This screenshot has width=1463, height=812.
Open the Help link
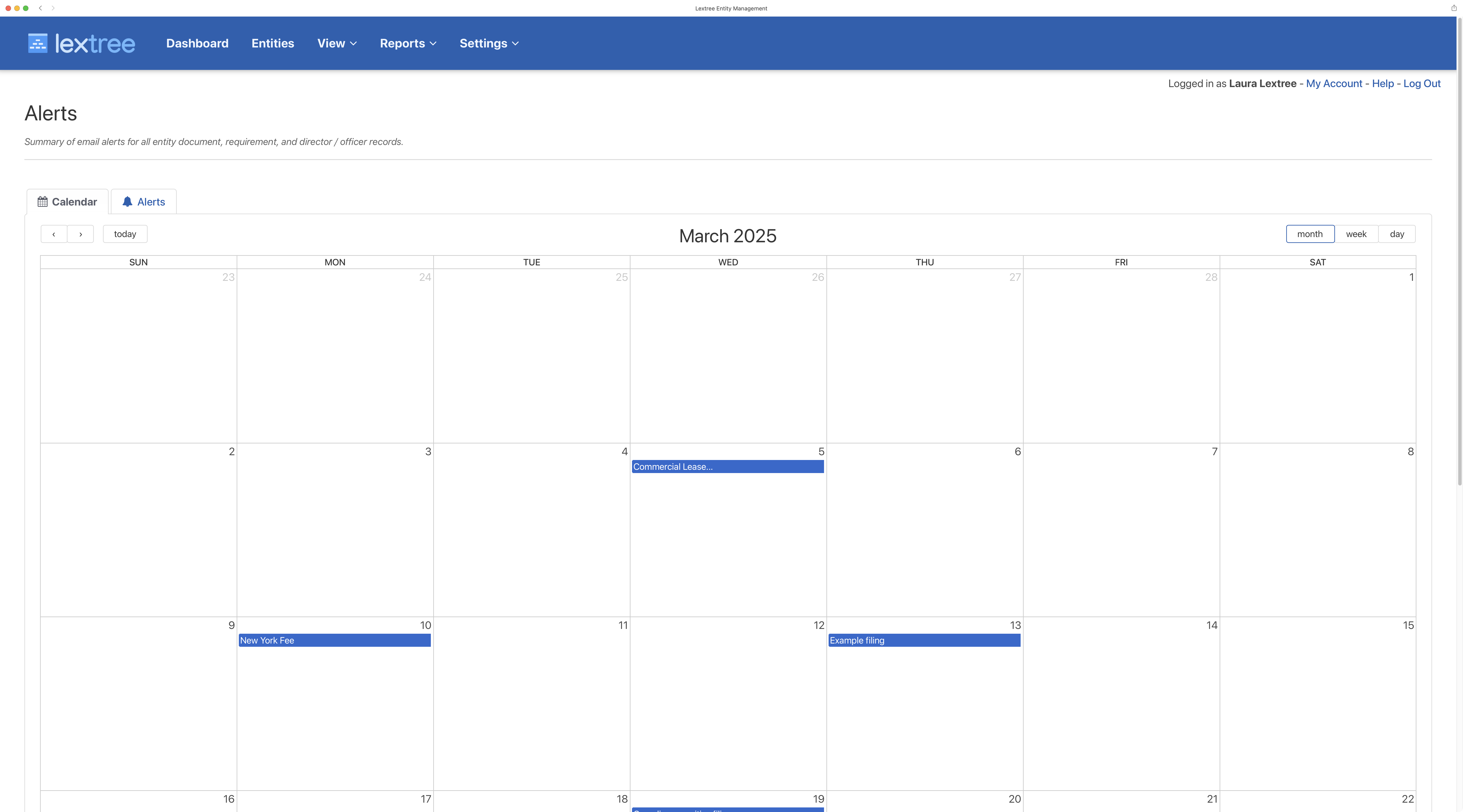coord(1383,83)
